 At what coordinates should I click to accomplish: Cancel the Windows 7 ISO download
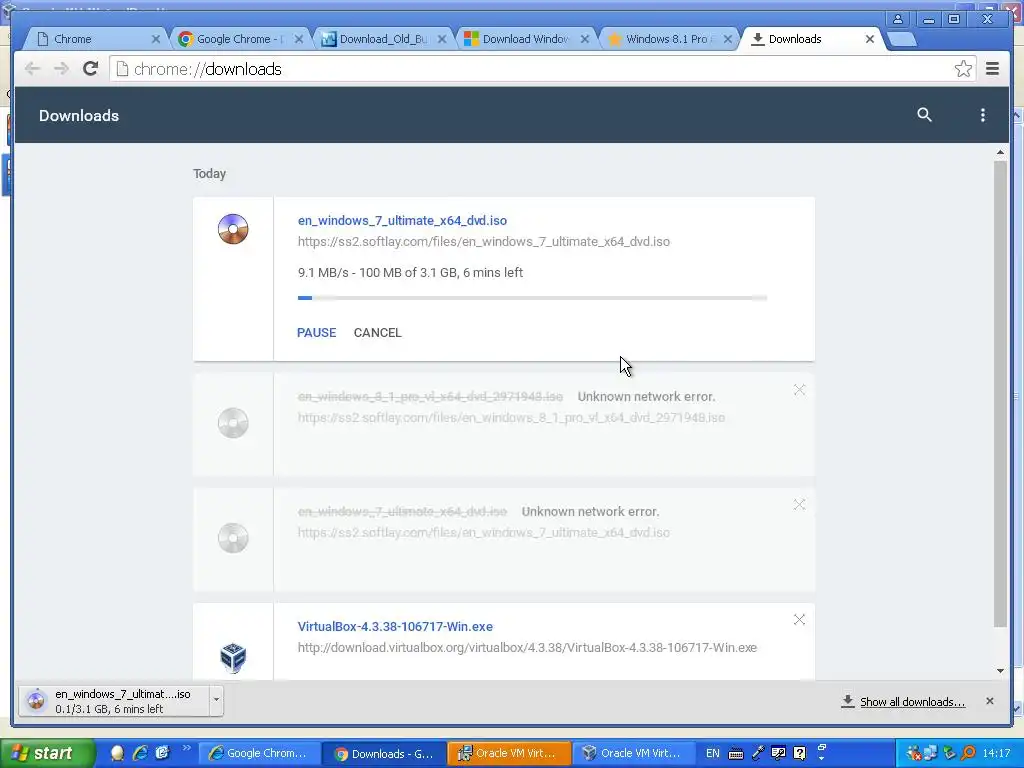377,332
